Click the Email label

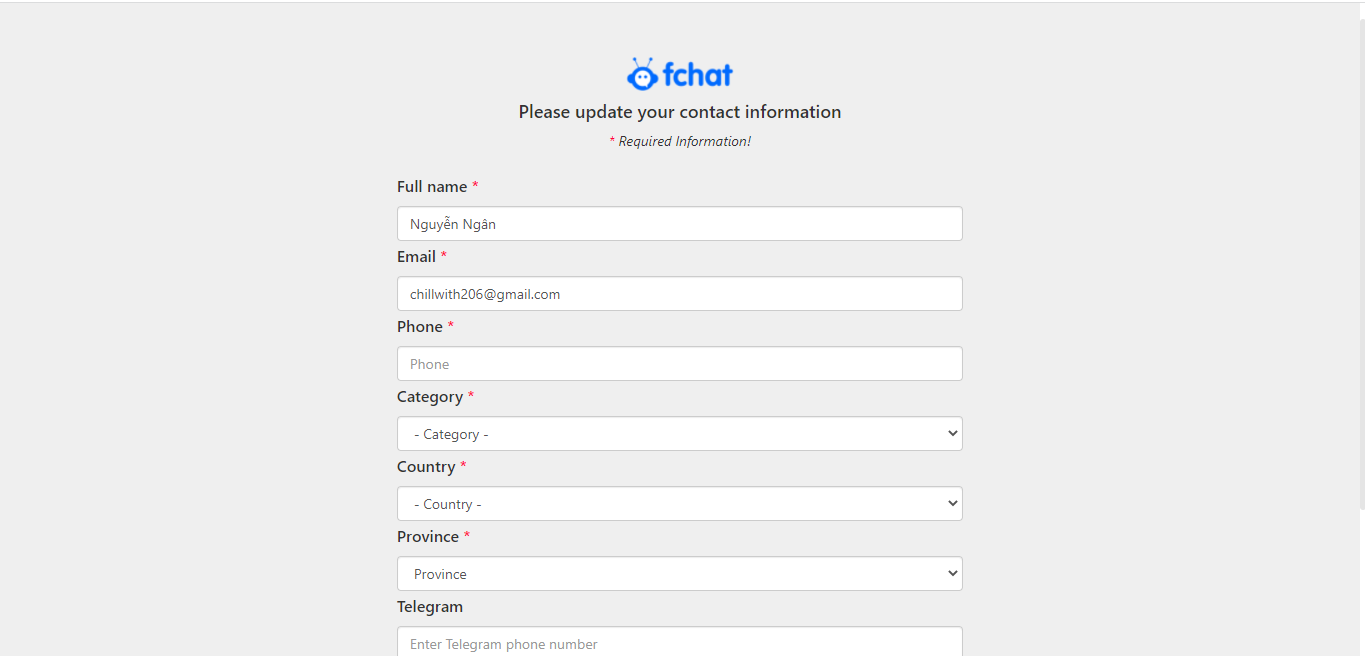pyautogui.click(x=416, y=257)
